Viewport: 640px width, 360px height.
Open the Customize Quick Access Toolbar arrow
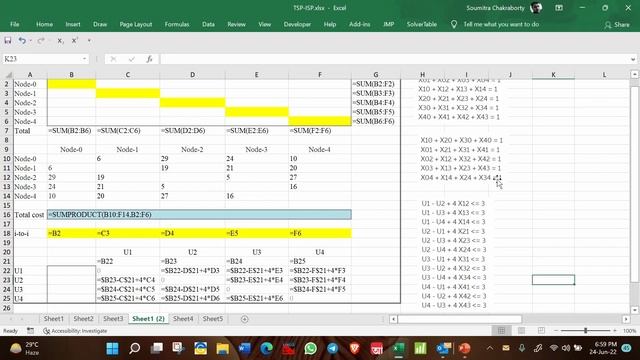(89, 41)
